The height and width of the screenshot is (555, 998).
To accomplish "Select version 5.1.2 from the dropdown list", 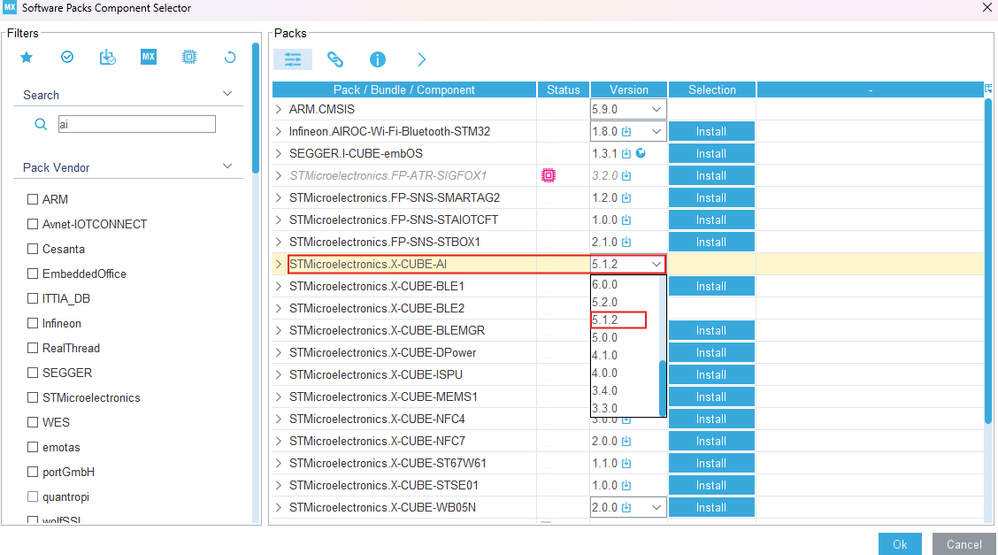I will pyautogui.click(x=625, y=320).
